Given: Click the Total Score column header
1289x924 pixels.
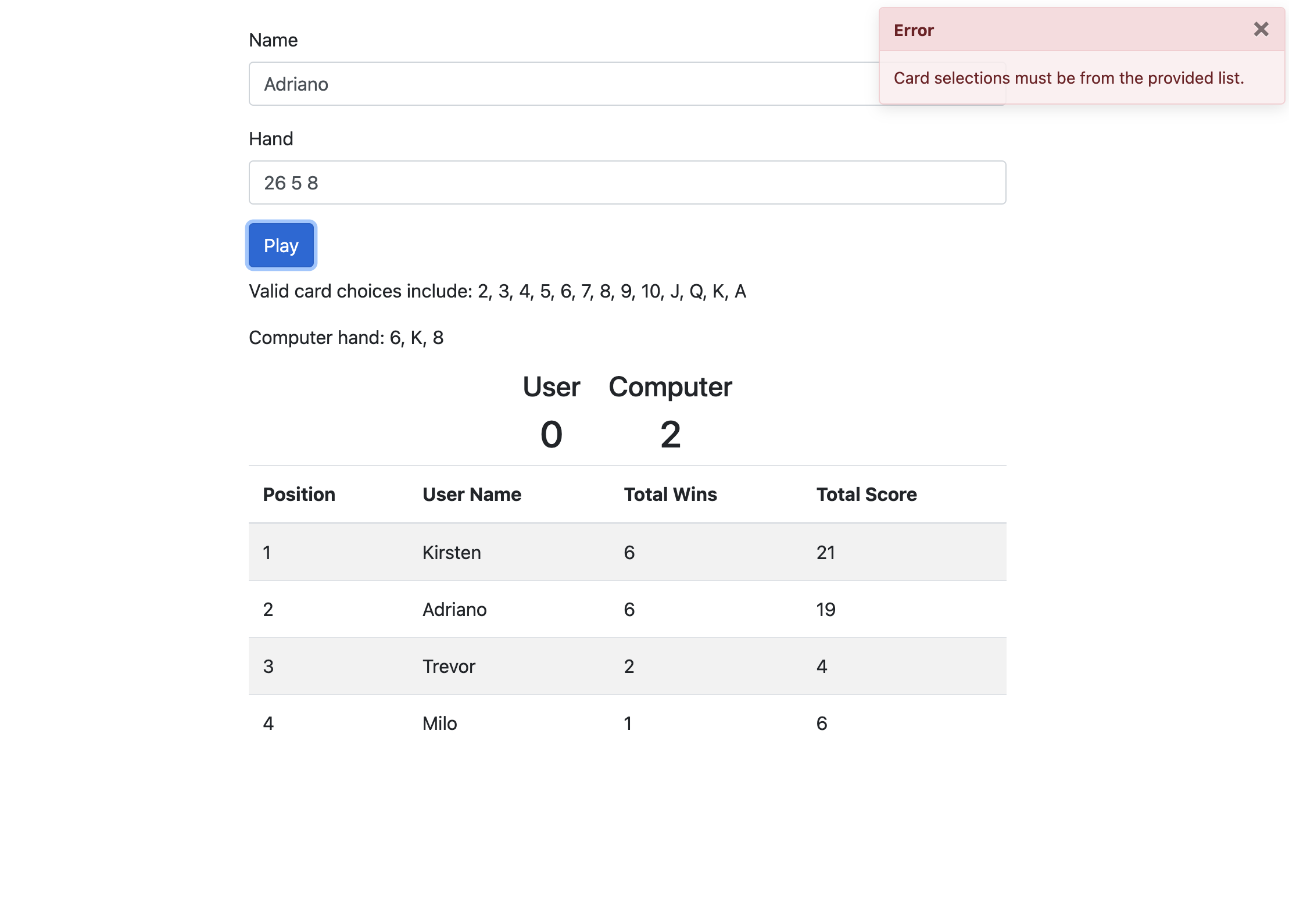Looking at the screenshot, I should 867,494.
